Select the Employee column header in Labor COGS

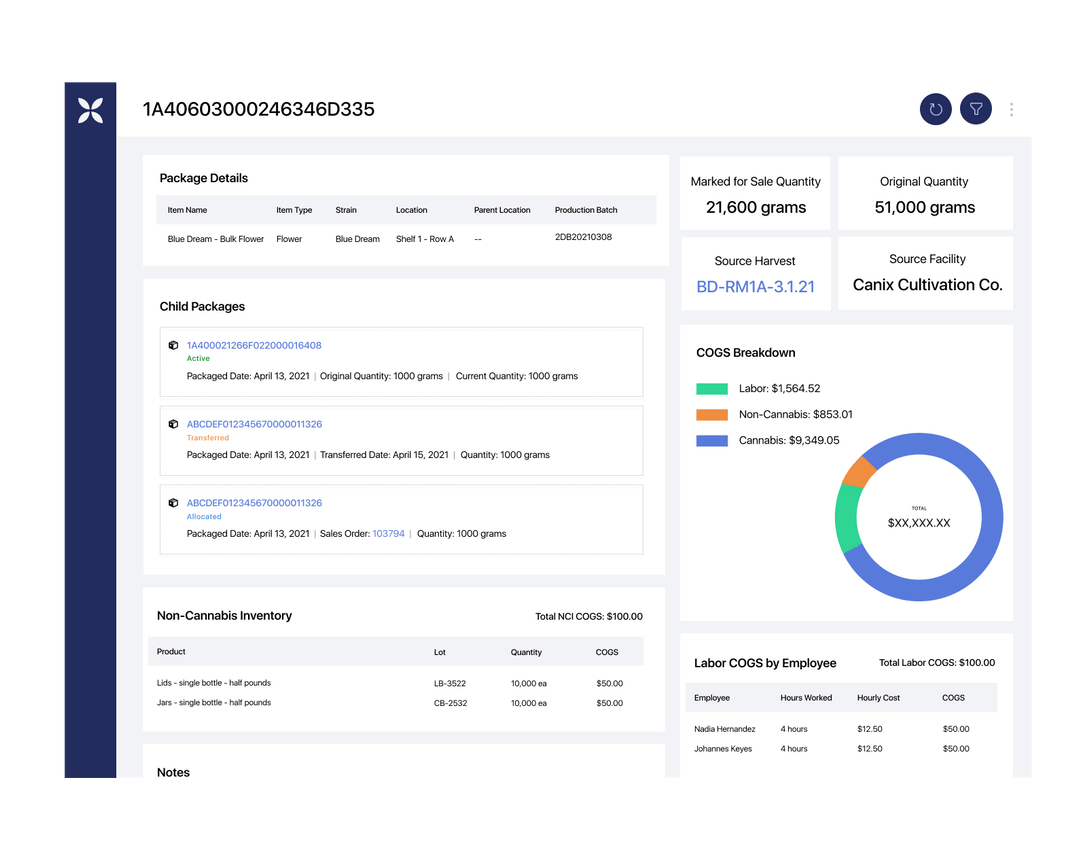click(710, 697)
